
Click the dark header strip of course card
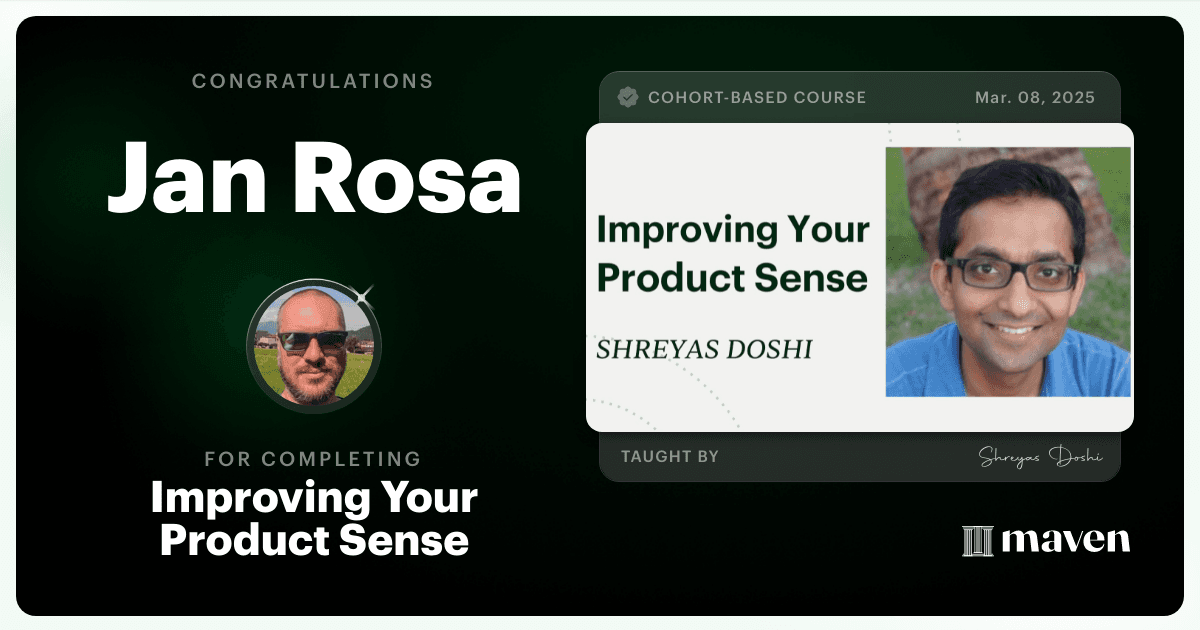(x=859, y=97)
